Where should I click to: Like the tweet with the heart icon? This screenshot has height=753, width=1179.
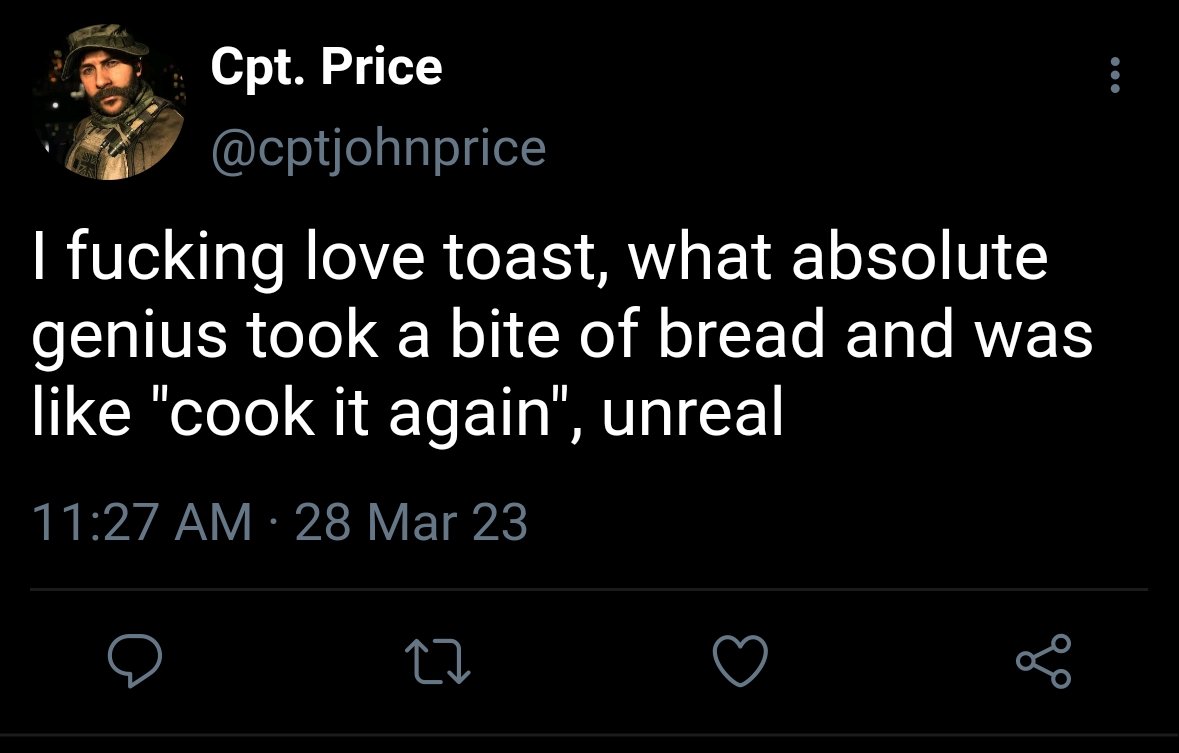pyautogui.click(x=741, y=660)
